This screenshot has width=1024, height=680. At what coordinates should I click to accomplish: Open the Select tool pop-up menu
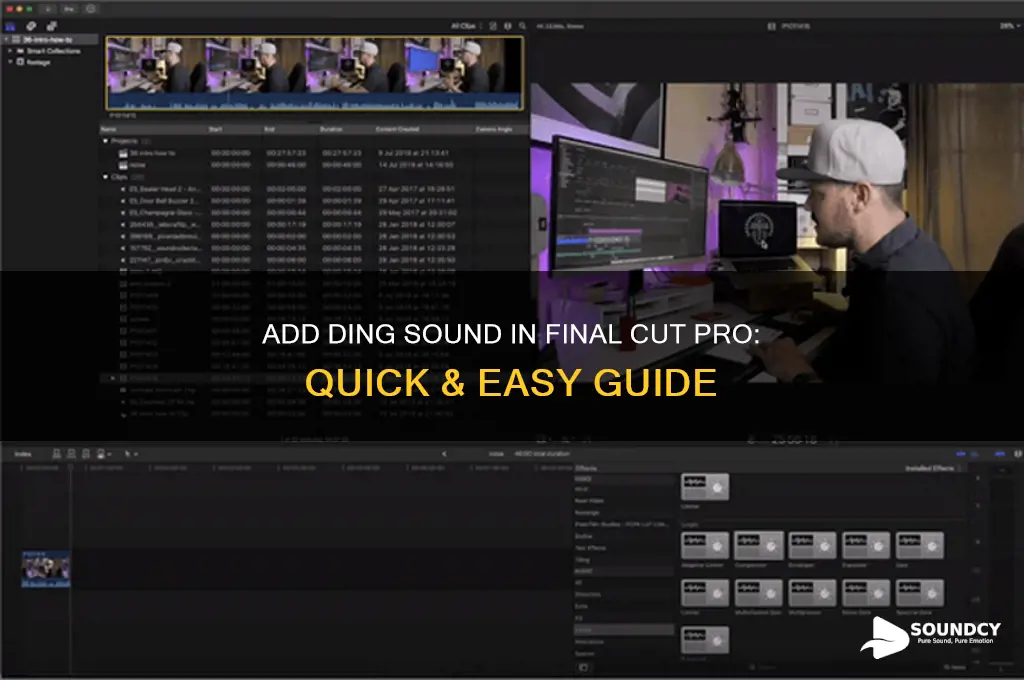coord(131,453)
